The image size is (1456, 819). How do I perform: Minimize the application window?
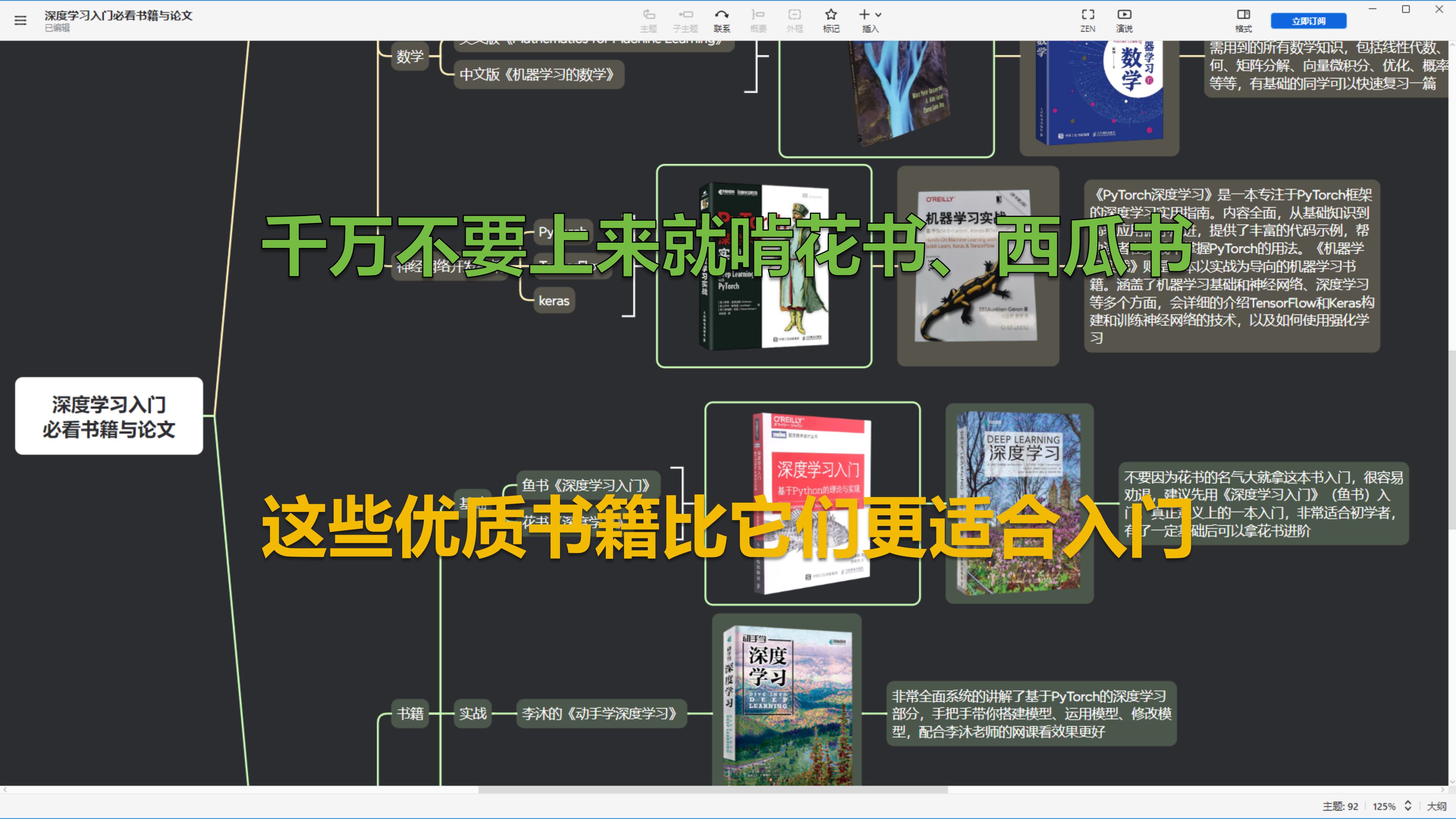pyautogui.click(x=1372, y=9)
